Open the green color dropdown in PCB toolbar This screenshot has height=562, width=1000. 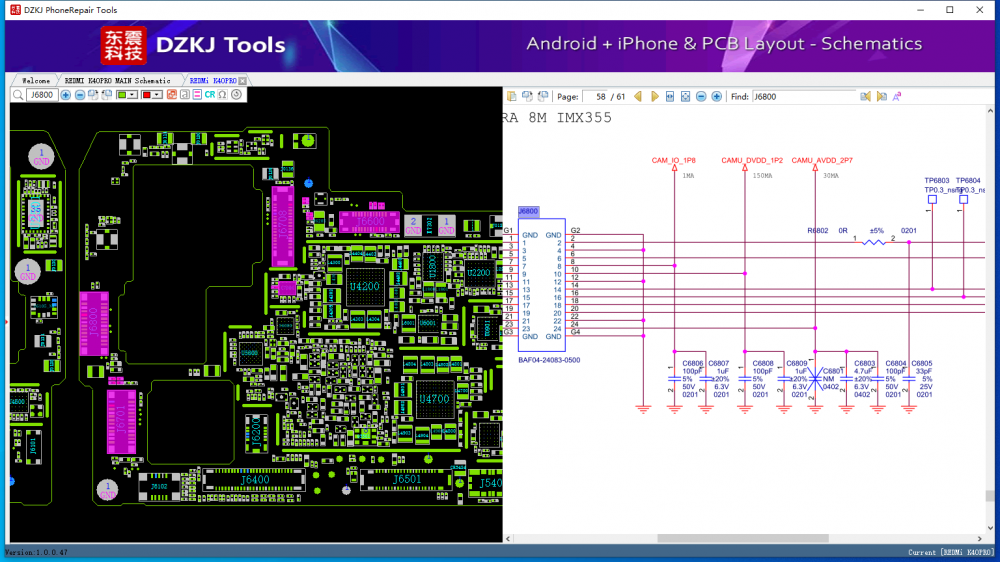[x=132, y=95]
